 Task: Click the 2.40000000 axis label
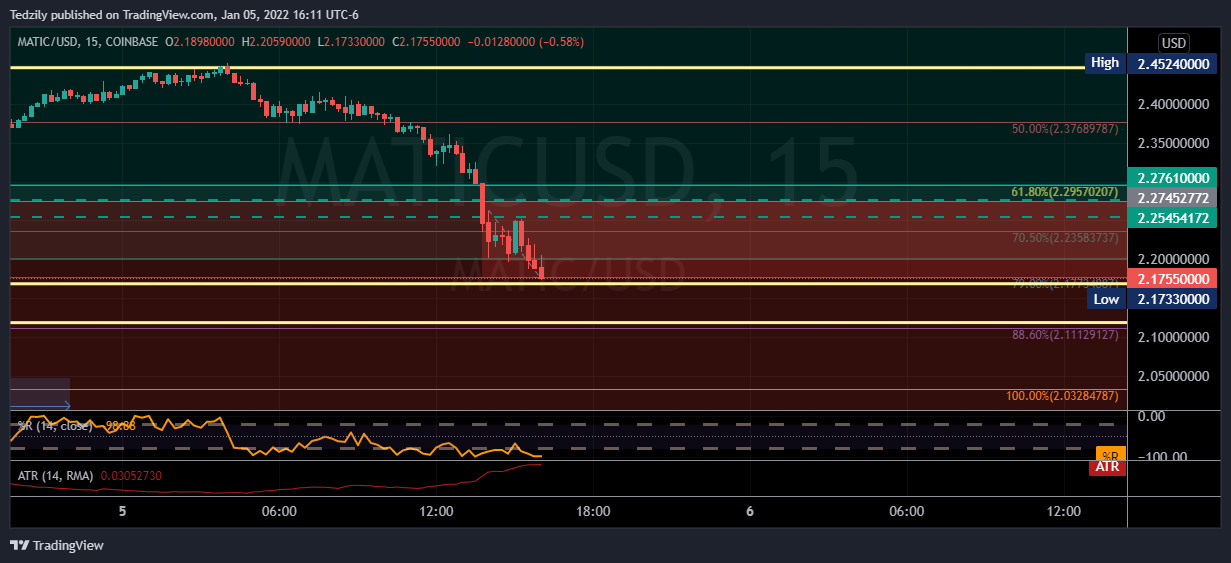[1173, 104]
